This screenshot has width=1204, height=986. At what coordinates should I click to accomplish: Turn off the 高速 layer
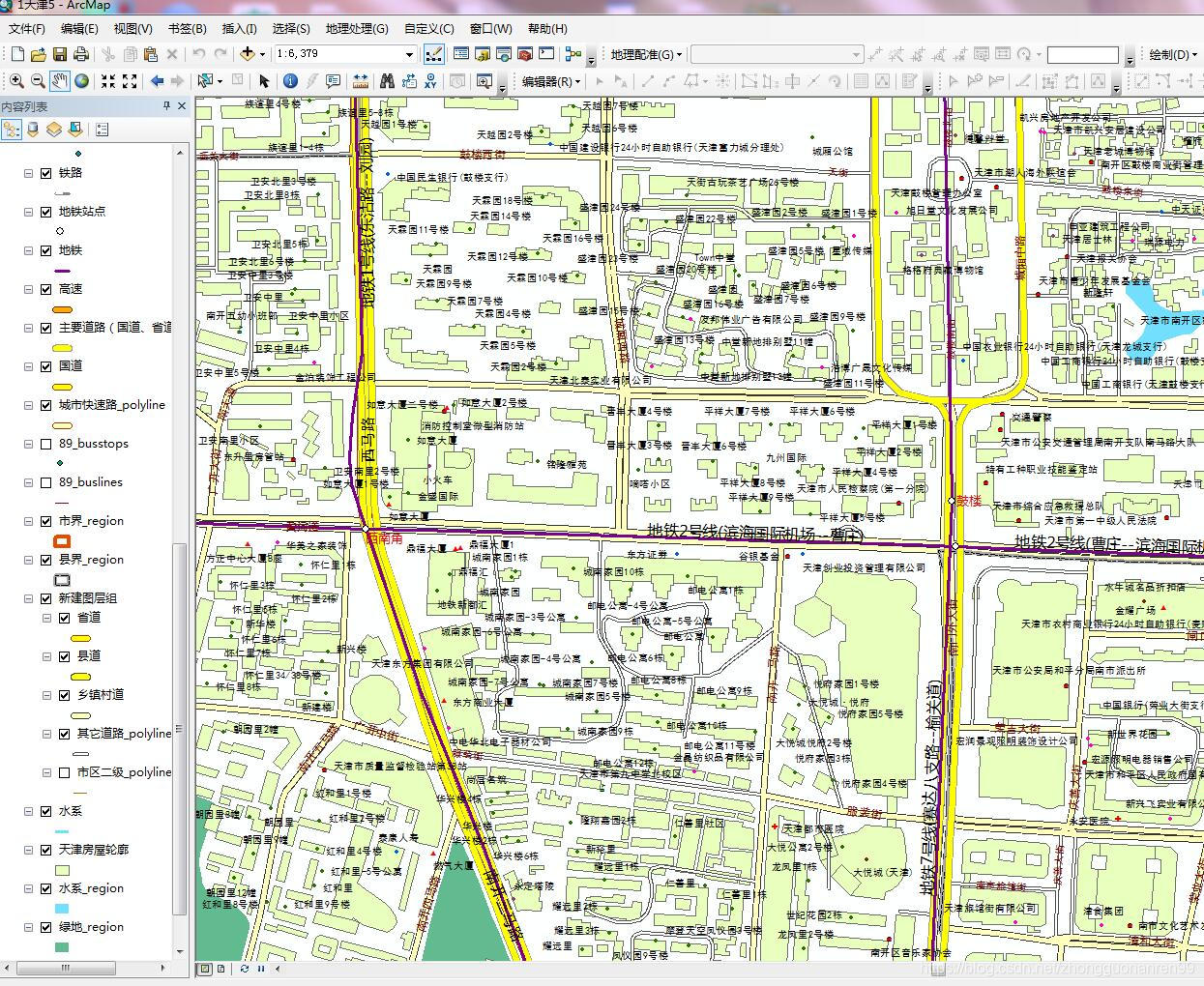(x=45, y=289)
